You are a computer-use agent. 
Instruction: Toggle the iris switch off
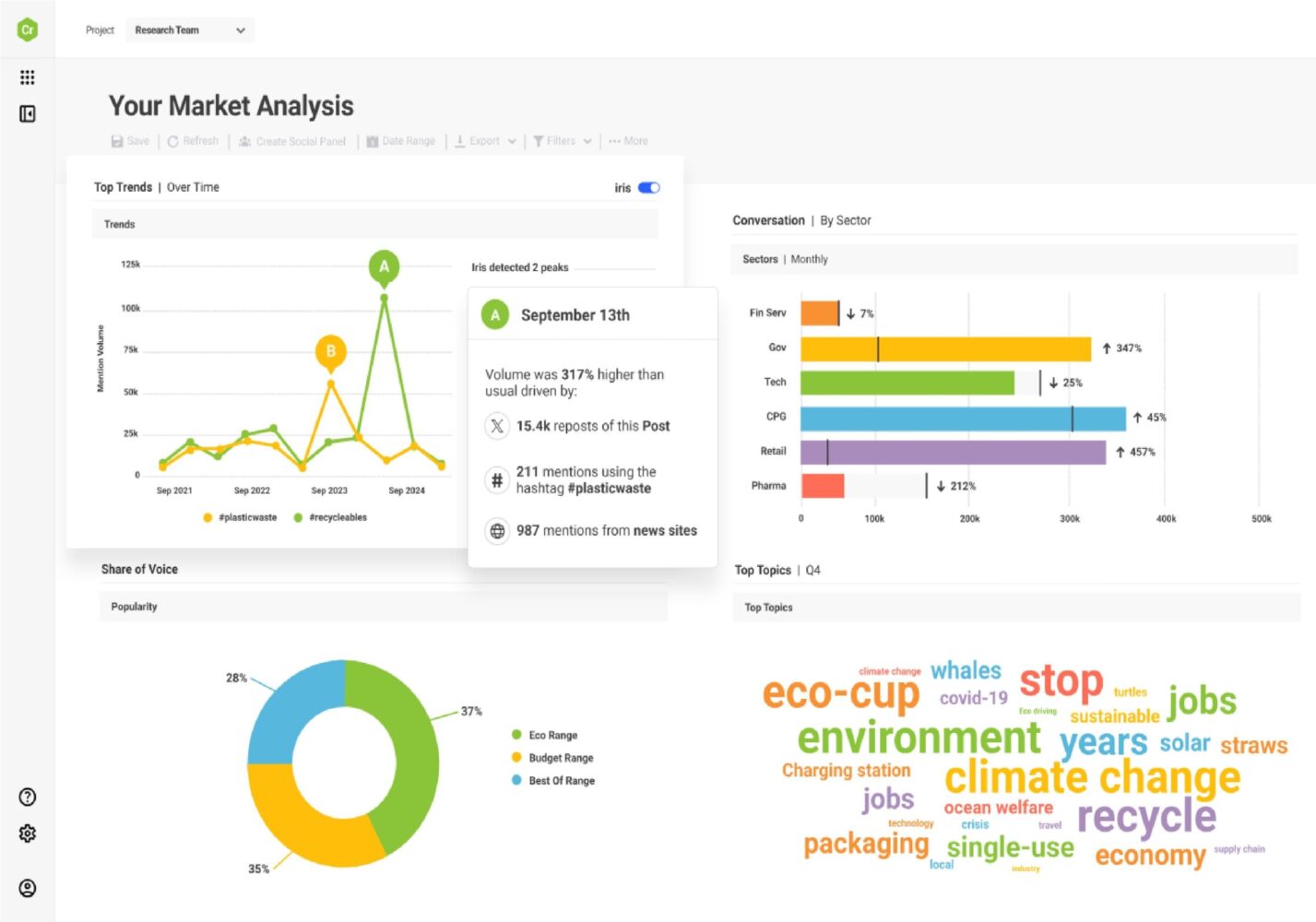[649, 188]
